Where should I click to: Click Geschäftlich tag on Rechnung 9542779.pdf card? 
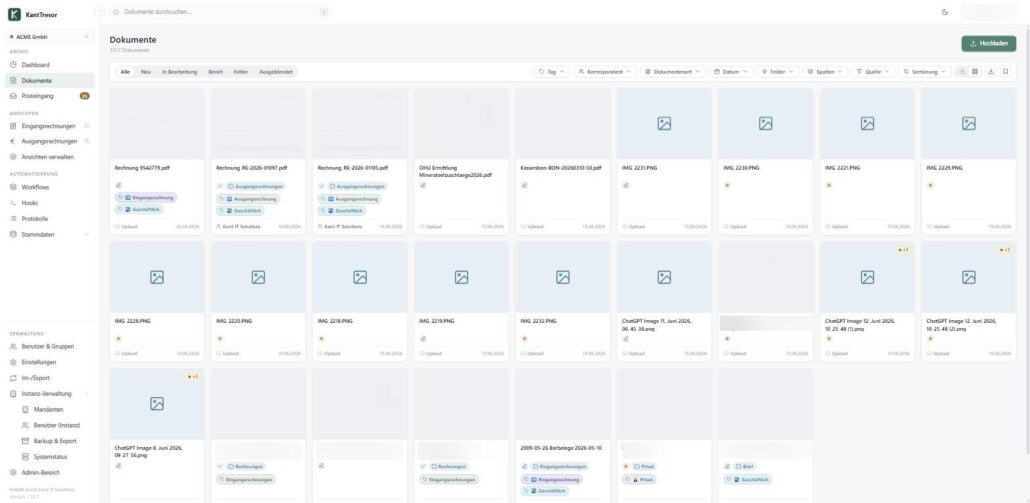(139, 209)
